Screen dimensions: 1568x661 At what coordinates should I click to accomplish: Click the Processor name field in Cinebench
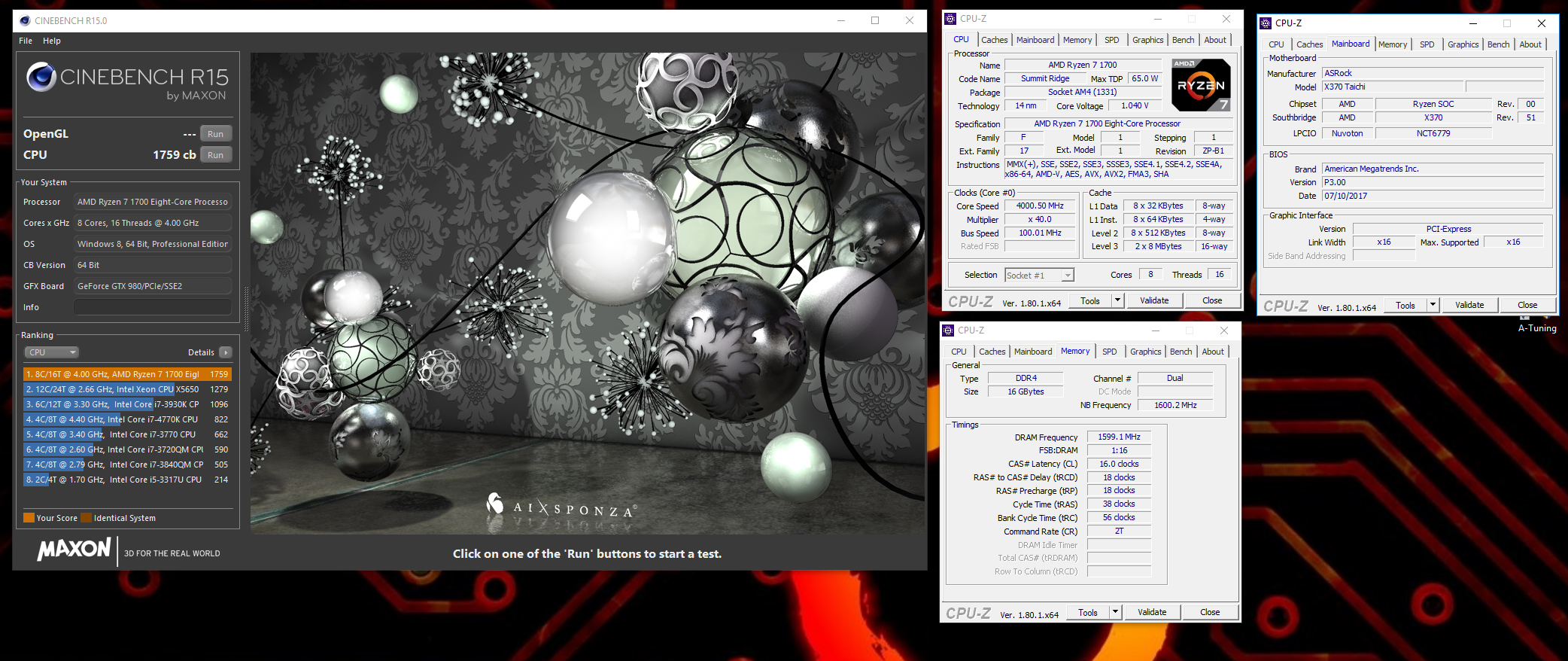pyautogui.click(x=153, y=202)
